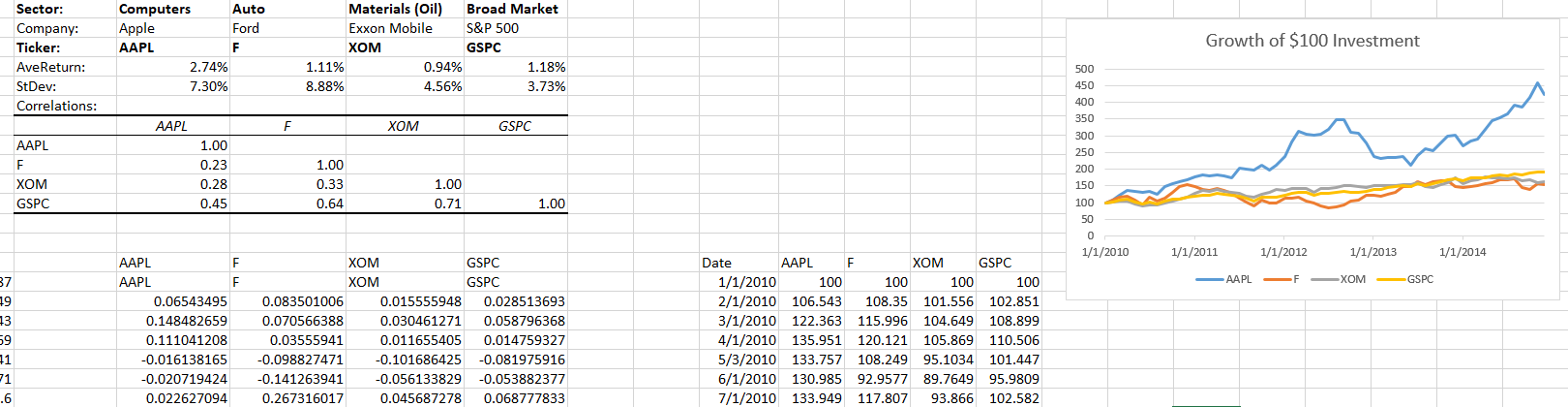The width and height of the screenshot is (1568, 407).
Task: Click the S&P 500 company cell
Action: click(493, 28)
